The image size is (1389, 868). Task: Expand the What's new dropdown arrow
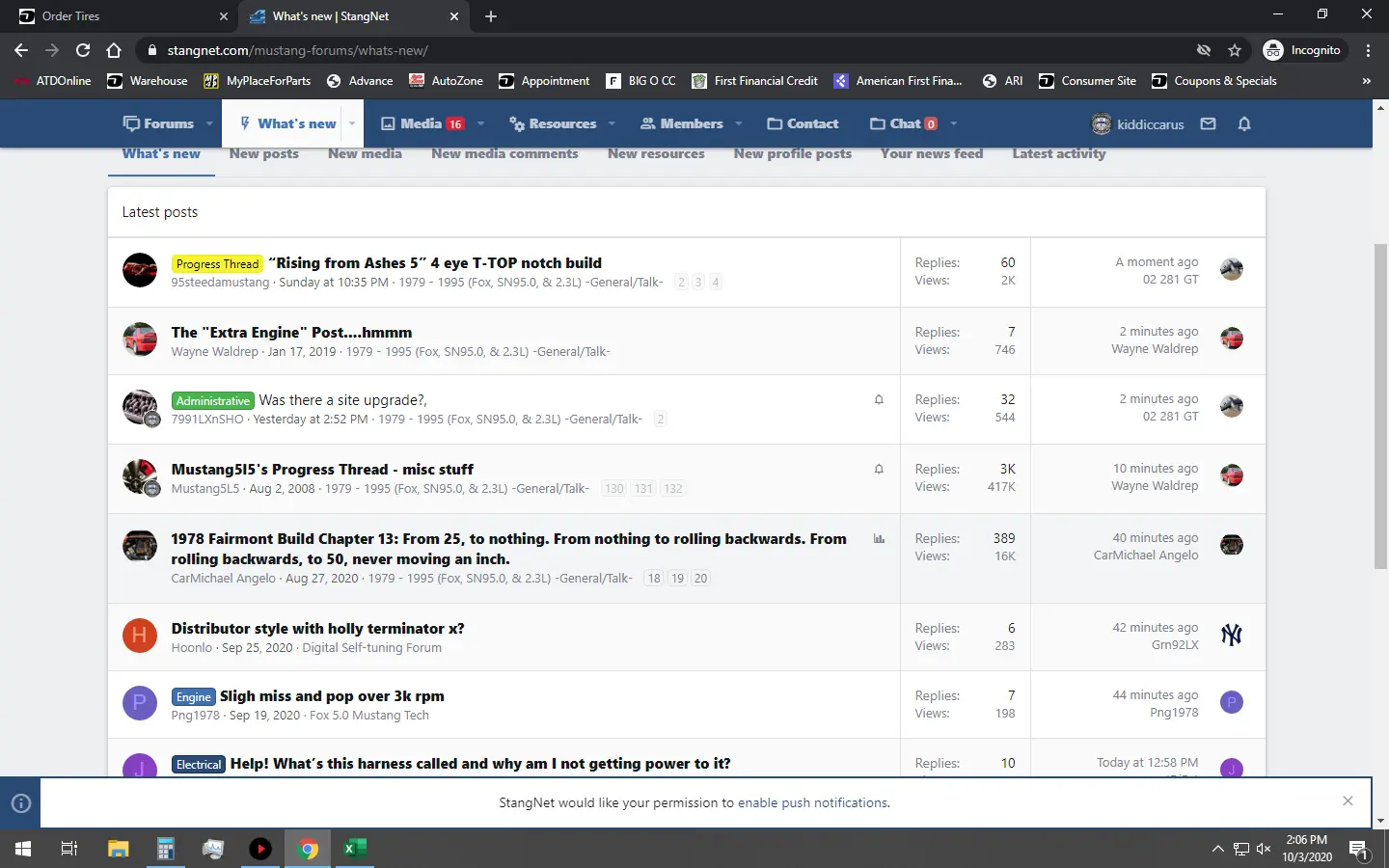coord(352,123)
